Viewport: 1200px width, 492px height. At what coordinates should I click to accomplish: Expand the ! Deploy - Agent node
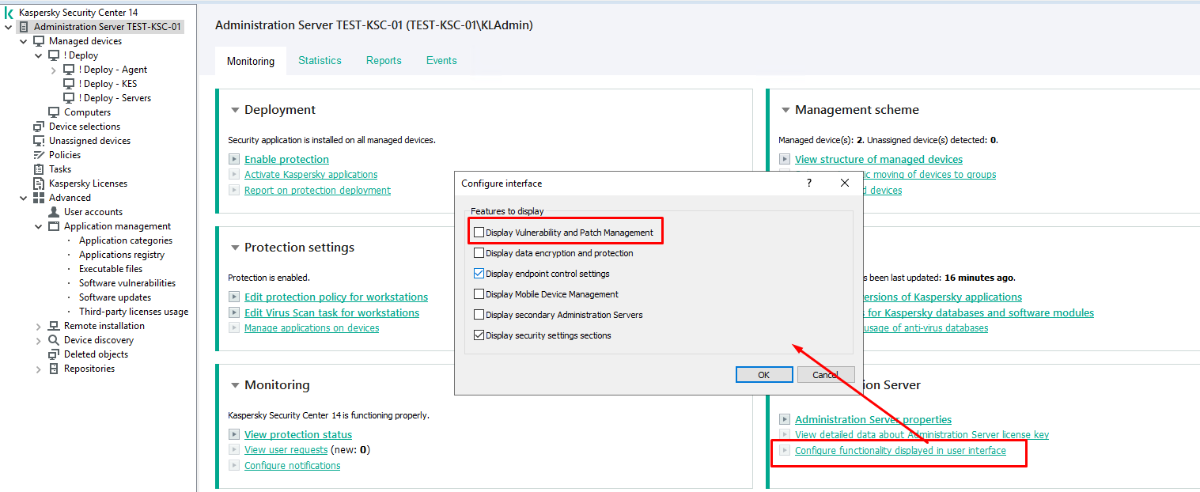pyautogui.click(x=54, y=70)
